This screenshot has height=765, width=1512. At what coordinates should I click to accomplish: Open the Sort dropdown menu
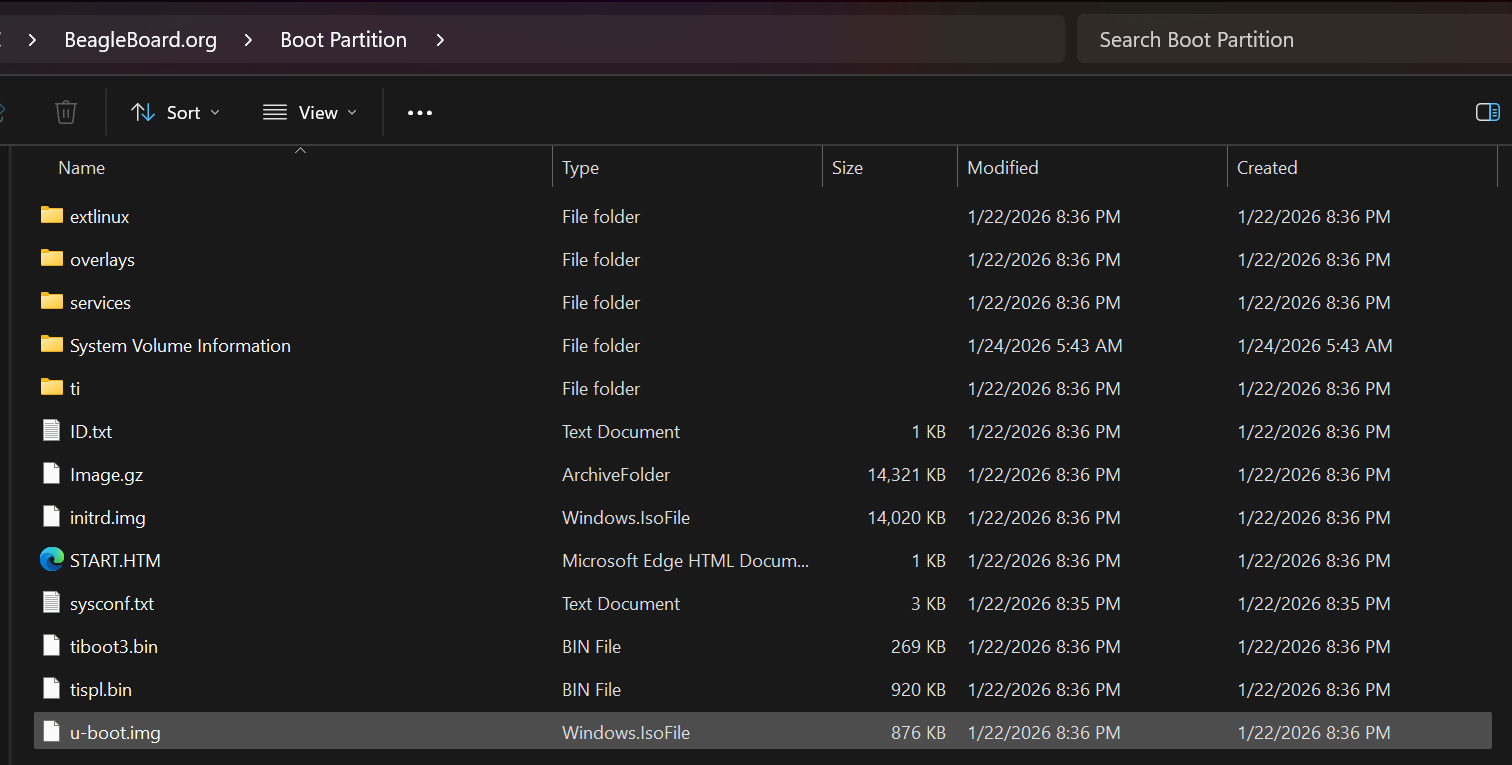coord(176,113)
